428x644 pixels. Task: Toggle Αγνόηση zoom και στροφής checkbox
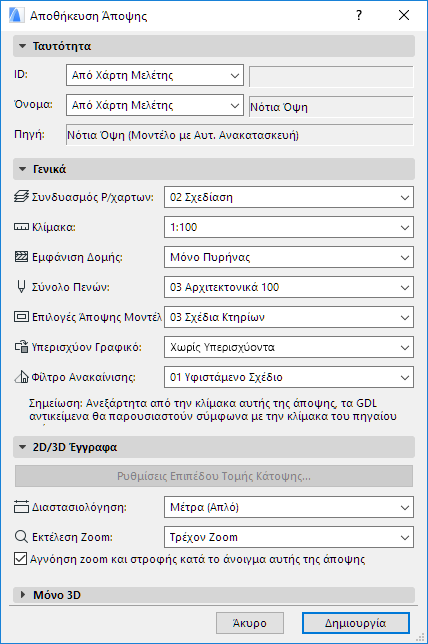pyautogui.click(x=21, y=559)
